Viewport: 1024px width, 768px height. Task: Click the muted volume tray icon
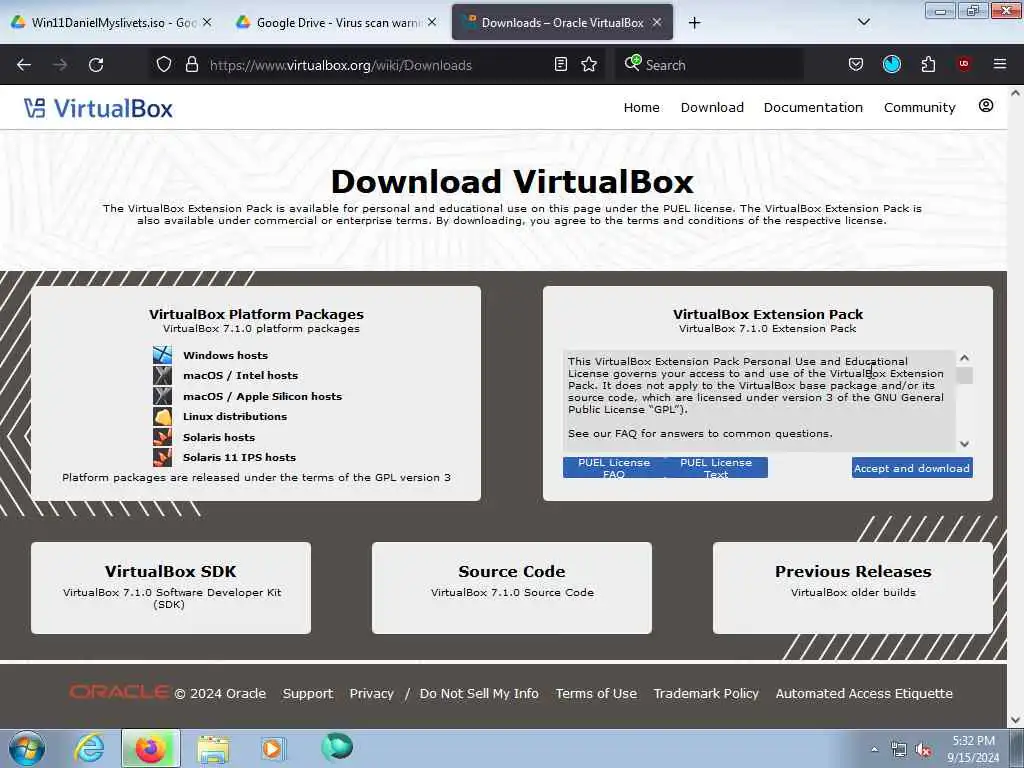point(923,750)
